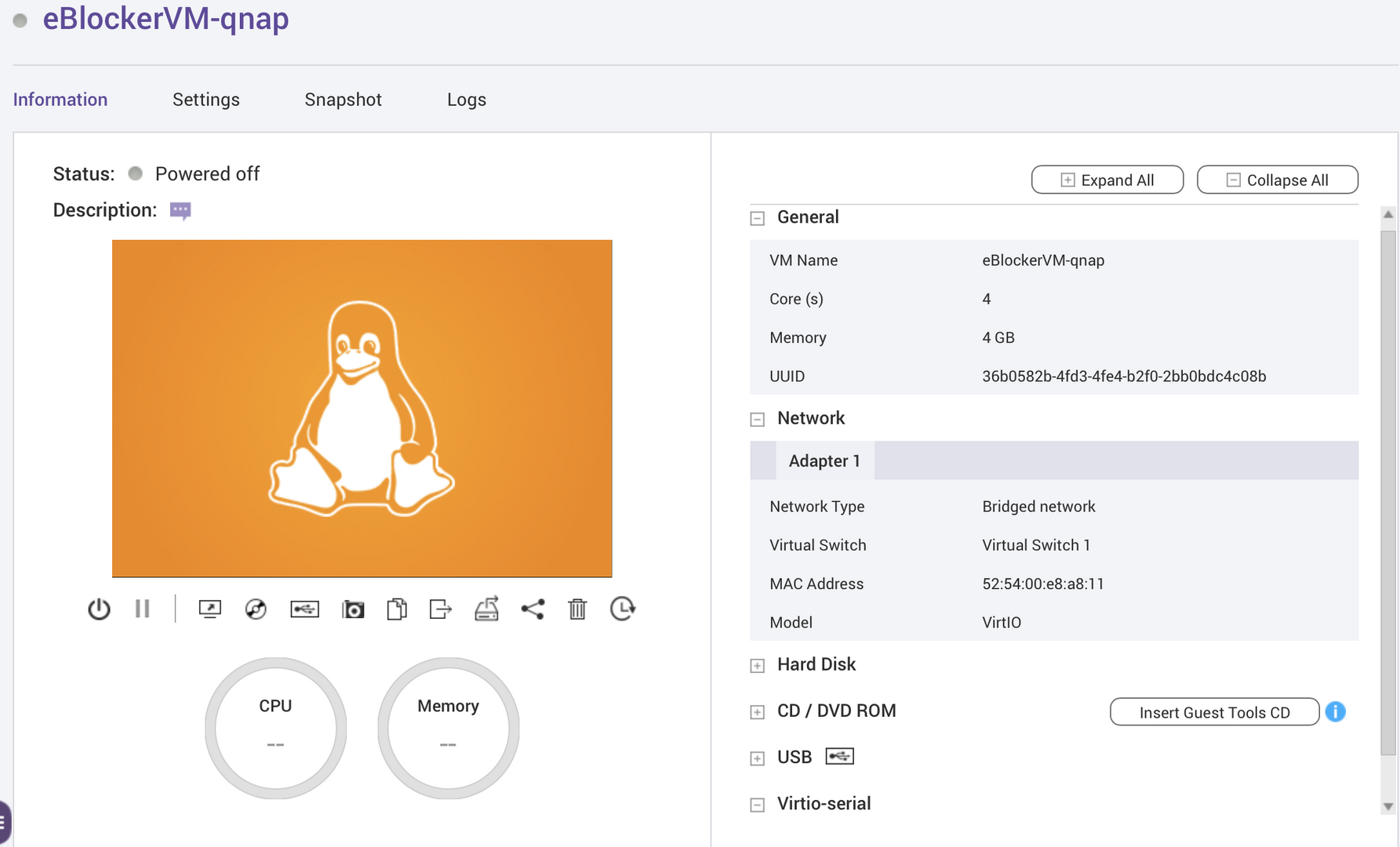
Task: Click the UUID value 36b0582b-4fd3-4fe4-b2f0-2bb0bdc4c08b
Action: point(1124,376)
